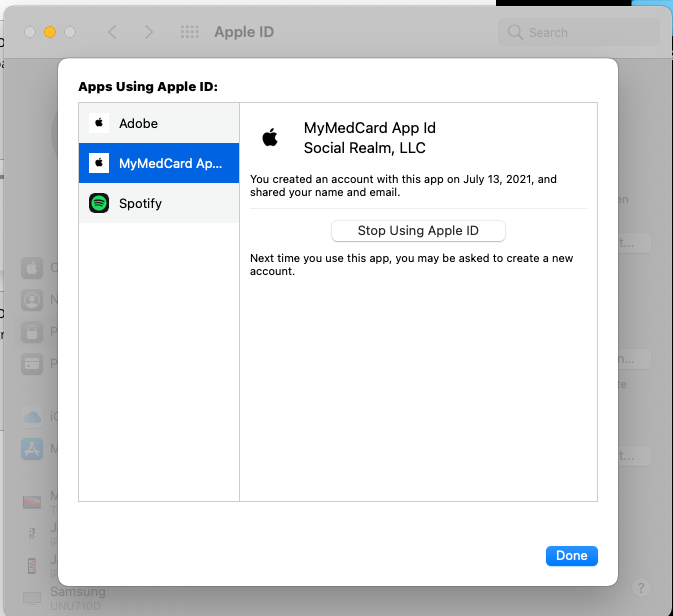Go back with the left chevron
The height and width of the screenshot is (616, 673).
pos(112,32)
